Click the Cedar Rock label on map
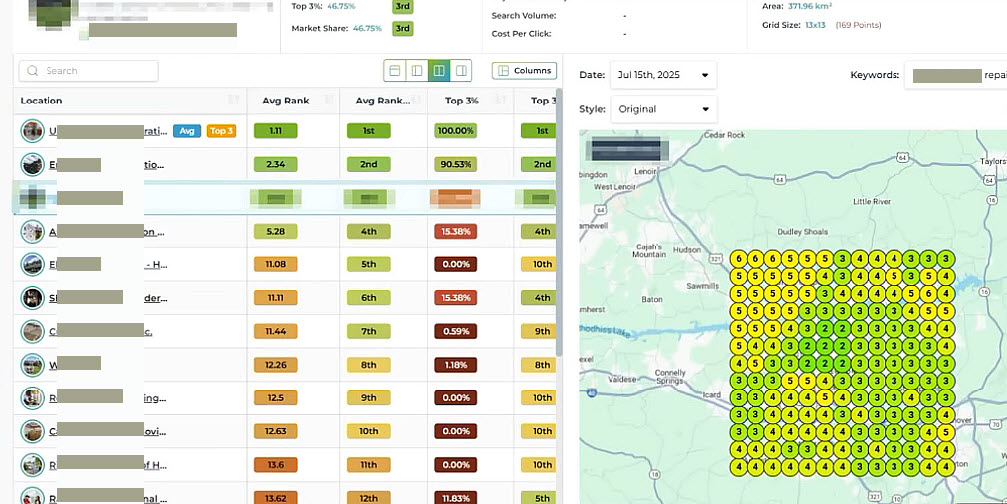This screenshot has width=1007, height=504. click(724, 135)
